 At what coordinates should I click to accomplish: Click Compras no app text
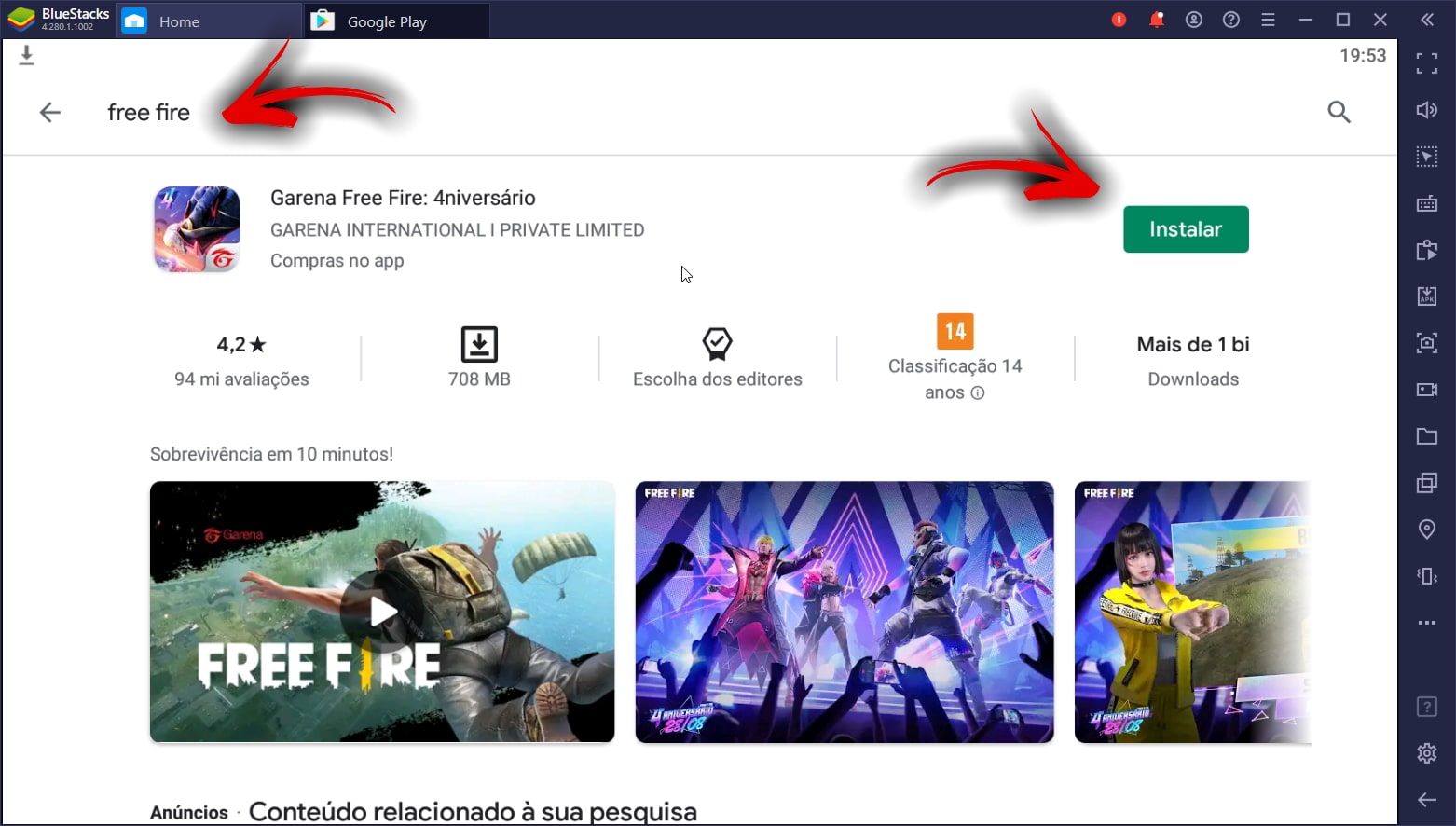click(x=337, y=261)
